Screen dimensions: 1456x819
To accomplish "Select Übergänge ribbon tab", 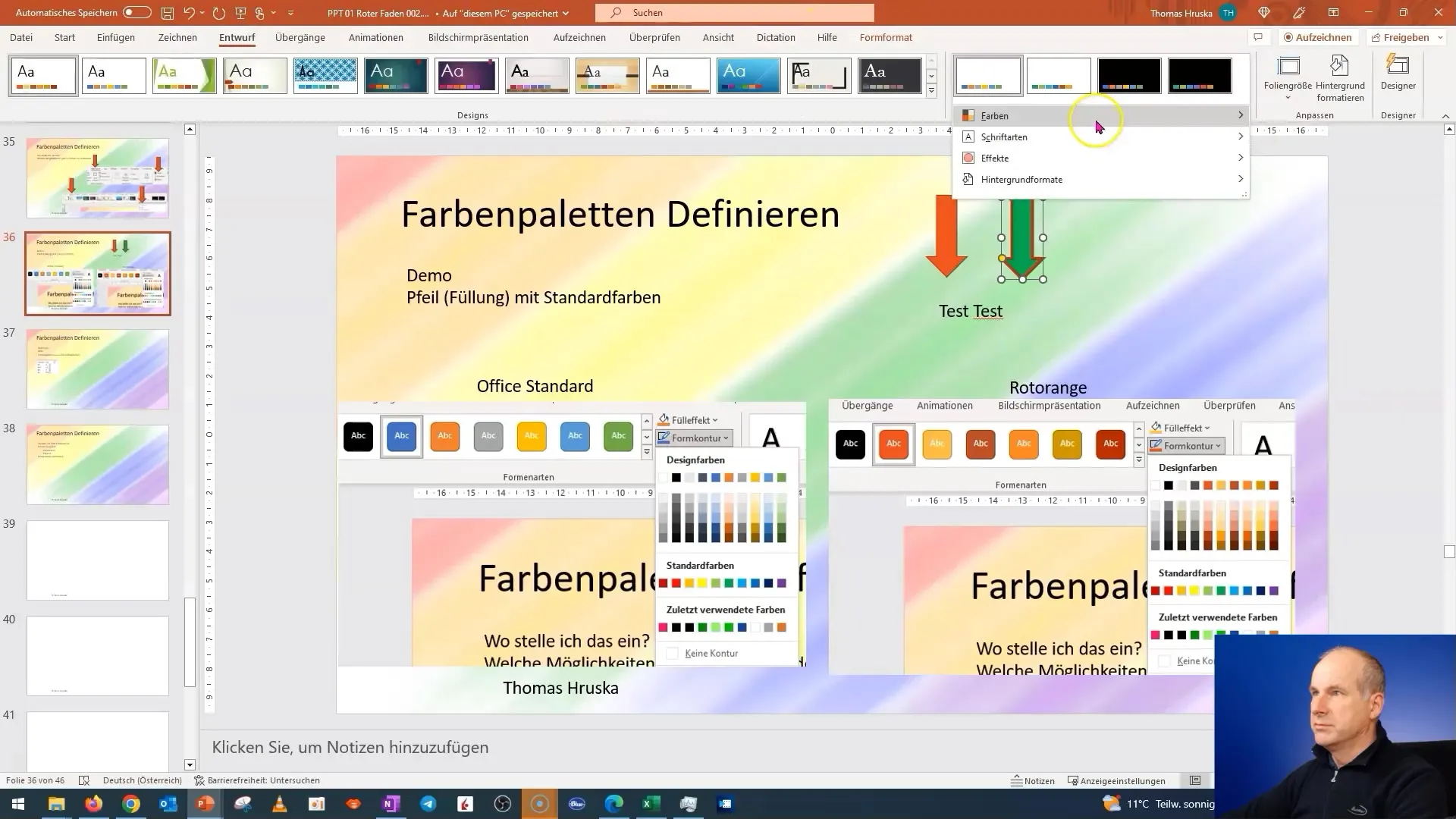I will [x=299, y=37].
